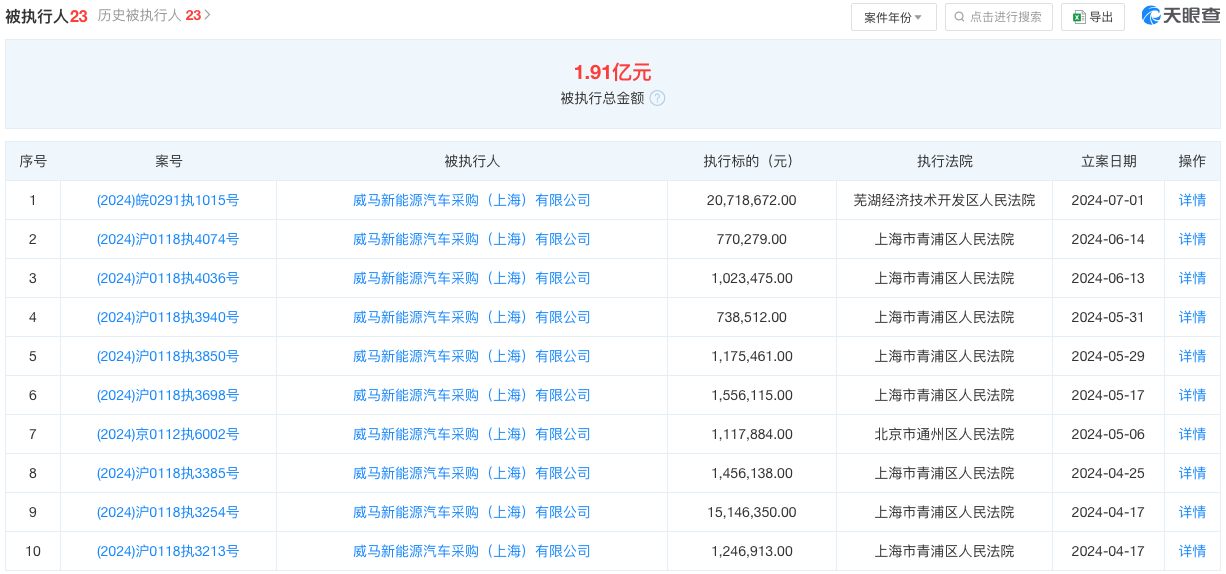
Task: Switch to 被执行人 23 tab
Action: pos(46,16)
